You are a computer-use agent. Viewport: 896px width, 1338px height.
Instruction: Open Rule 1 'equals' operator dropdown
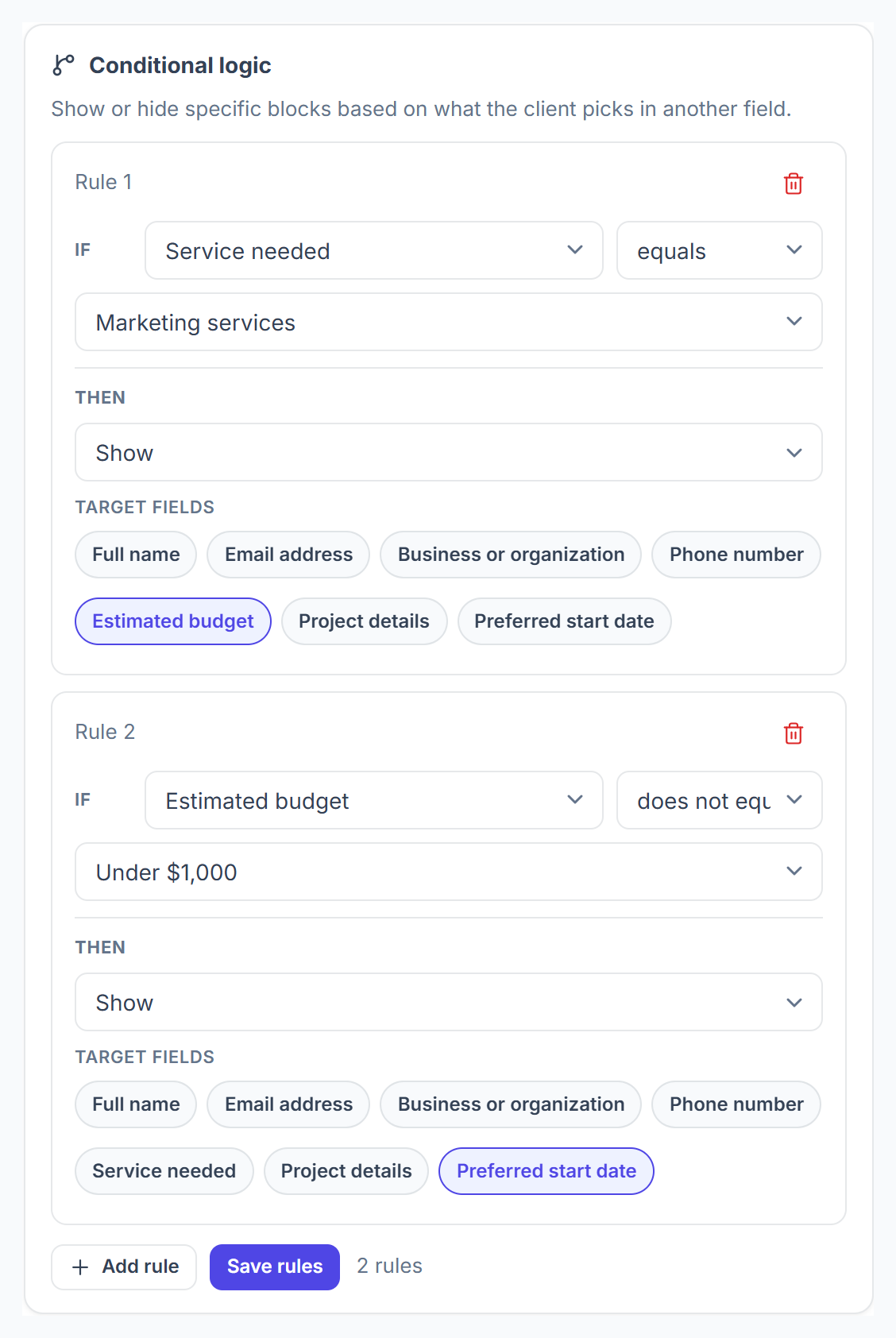coord(719,250)
